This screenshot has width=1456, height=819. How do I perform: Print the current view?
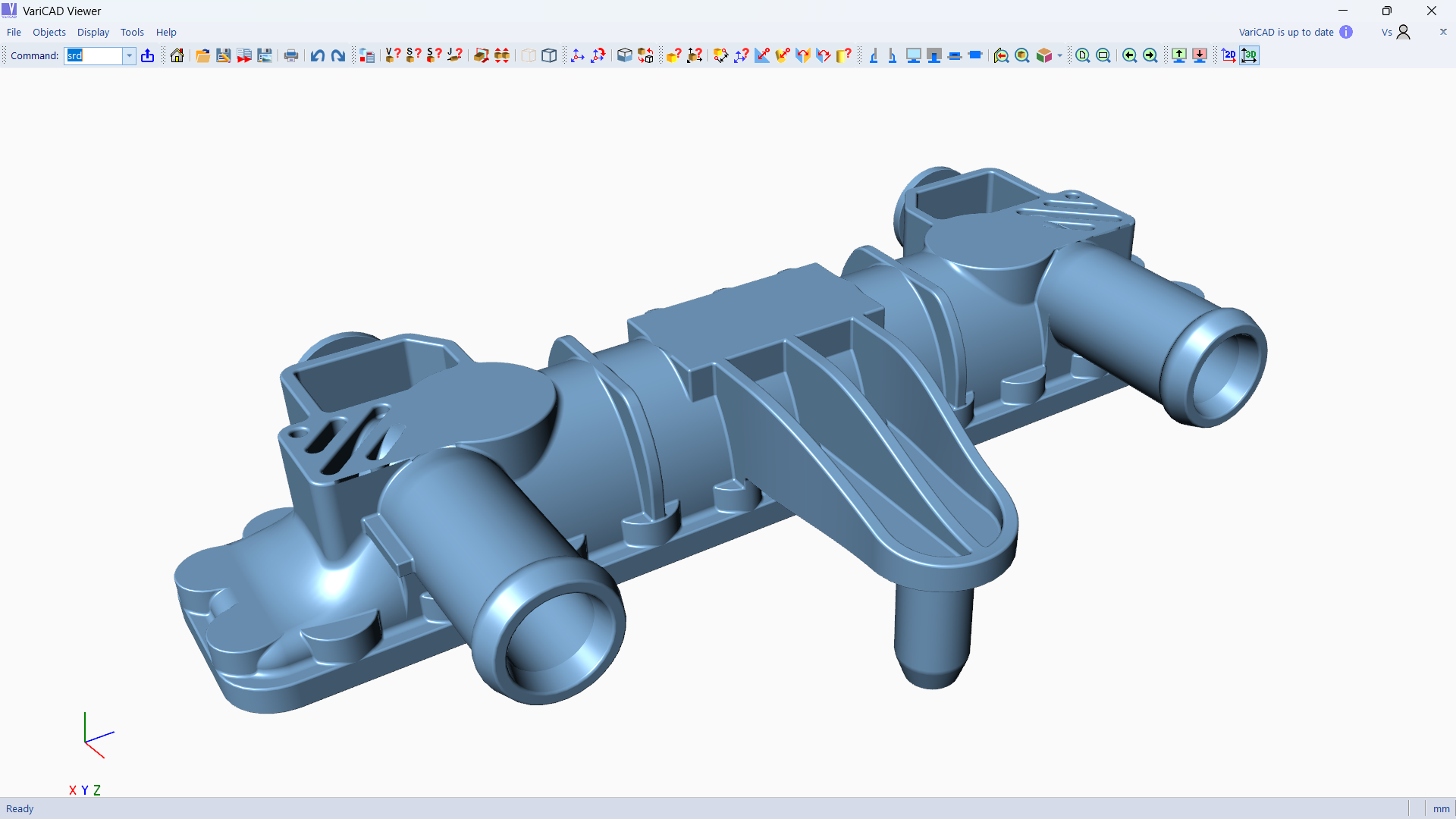(x=291, y=55)
